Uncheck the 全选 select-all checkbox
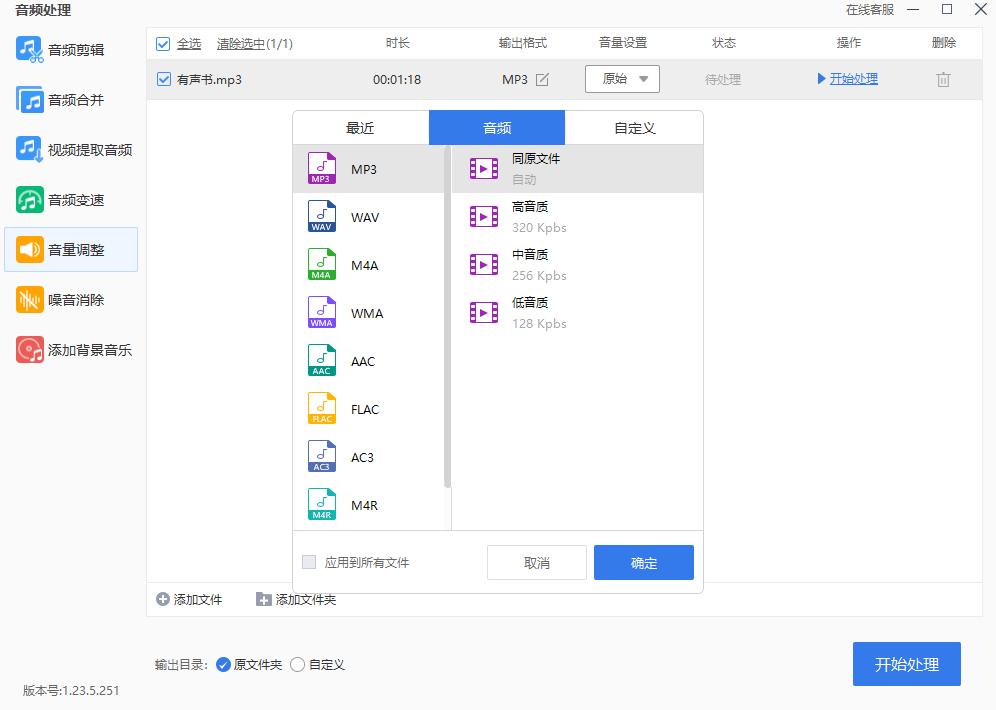 tap(162, 43)
